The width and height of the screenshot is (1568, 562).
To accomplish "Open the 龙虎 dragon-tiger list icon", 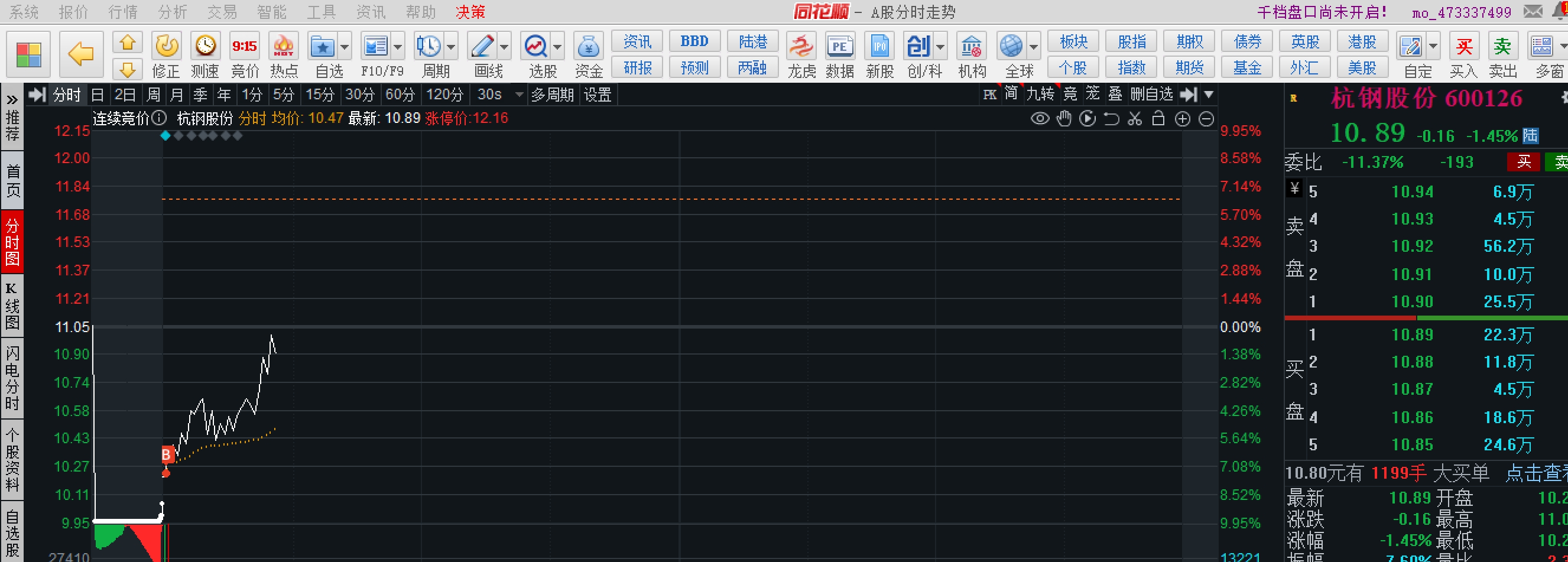I will tap(801, 46).
